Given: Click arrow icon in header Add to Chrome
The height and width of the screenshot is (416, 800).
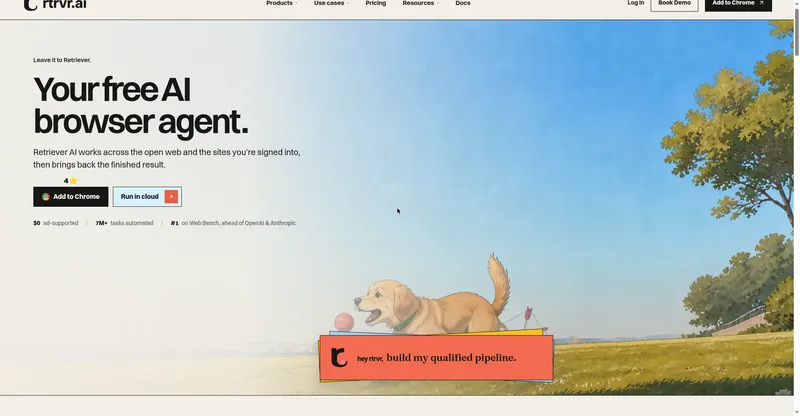Looking at the screenshot, I should tap(761, 3).
